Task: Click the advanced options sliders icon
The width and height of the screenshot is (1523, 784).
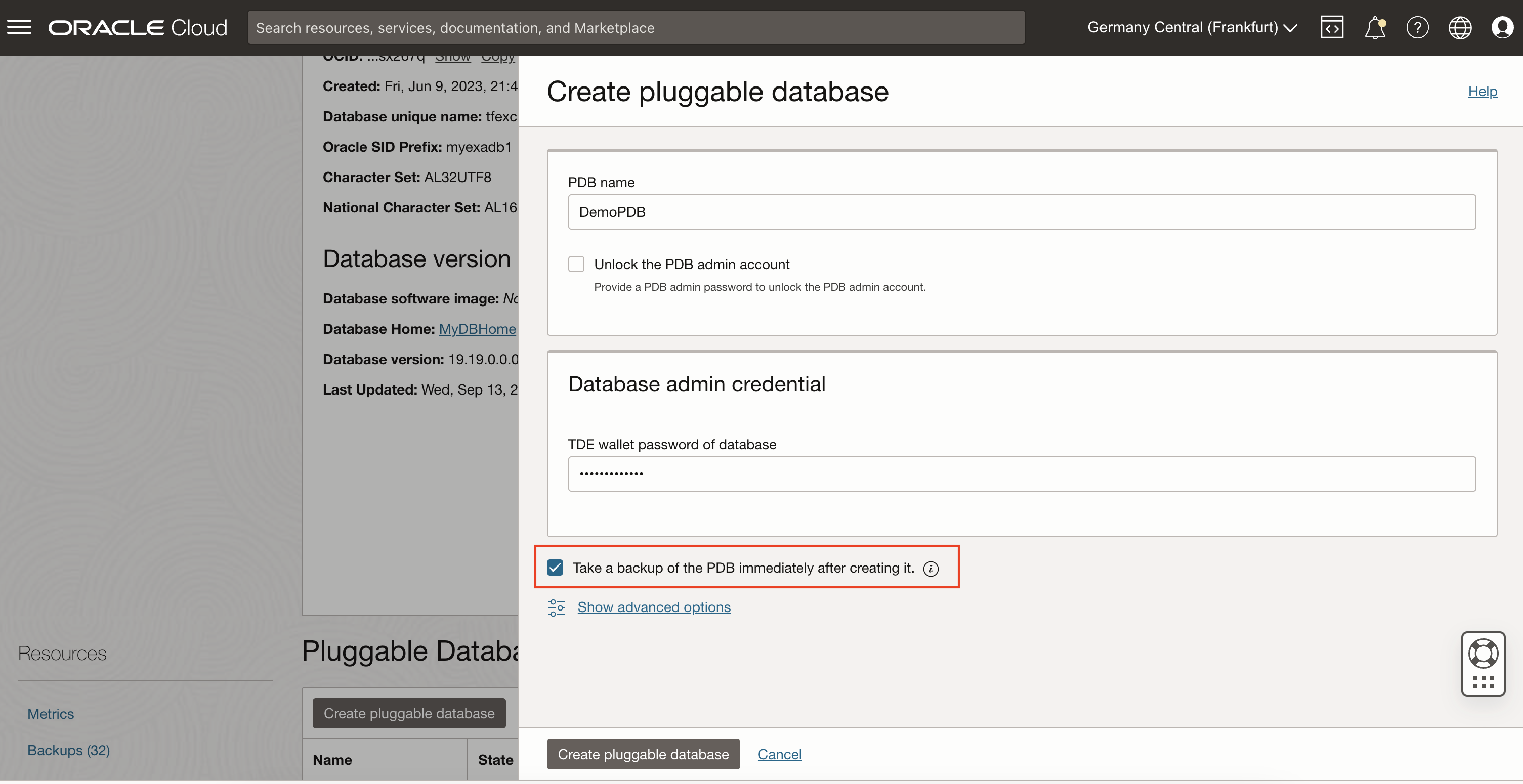Action: click(556, 607)
